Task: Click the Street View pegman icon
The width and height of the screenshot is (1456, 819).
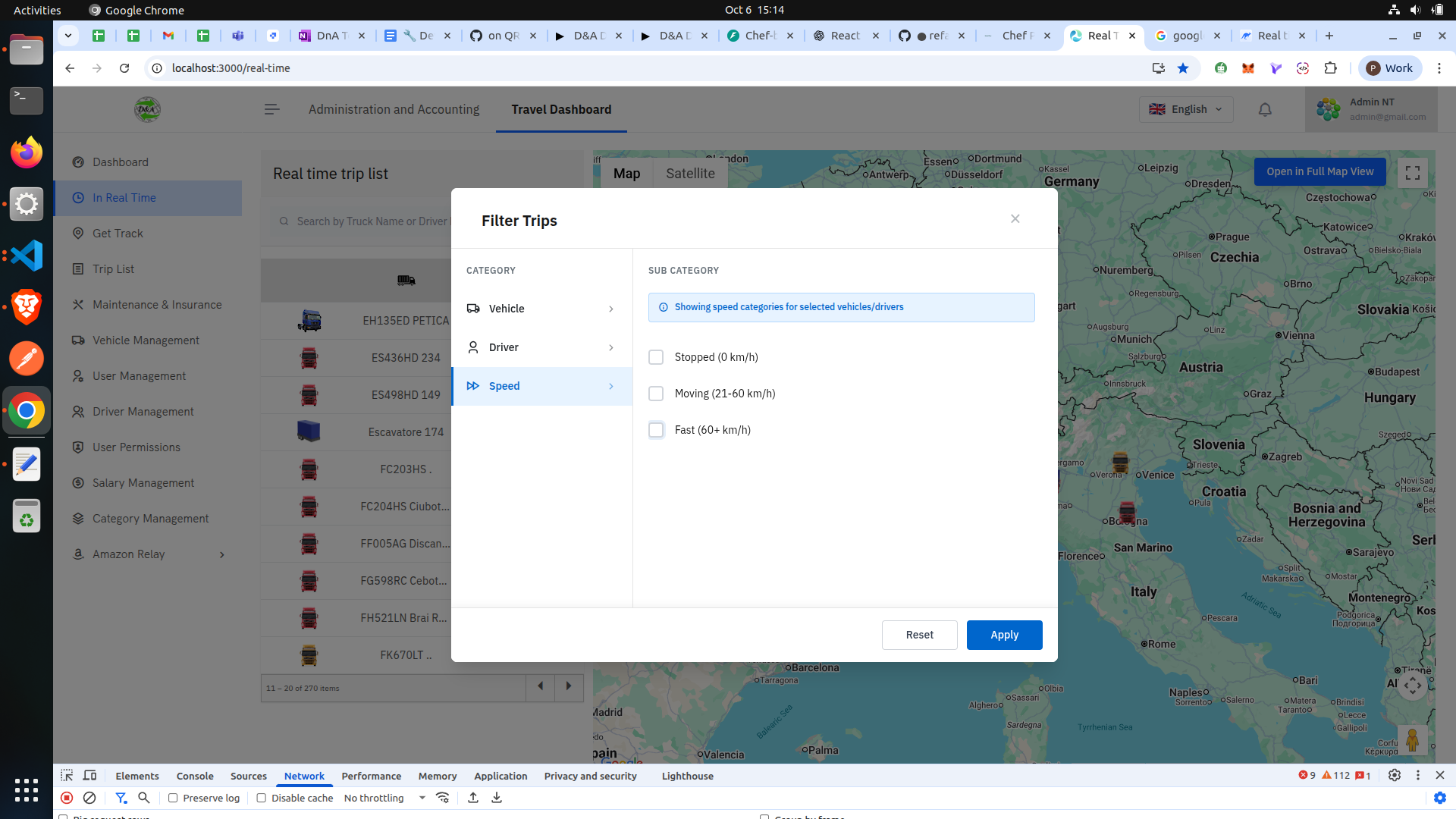Action: click(x=1411, y=740)
